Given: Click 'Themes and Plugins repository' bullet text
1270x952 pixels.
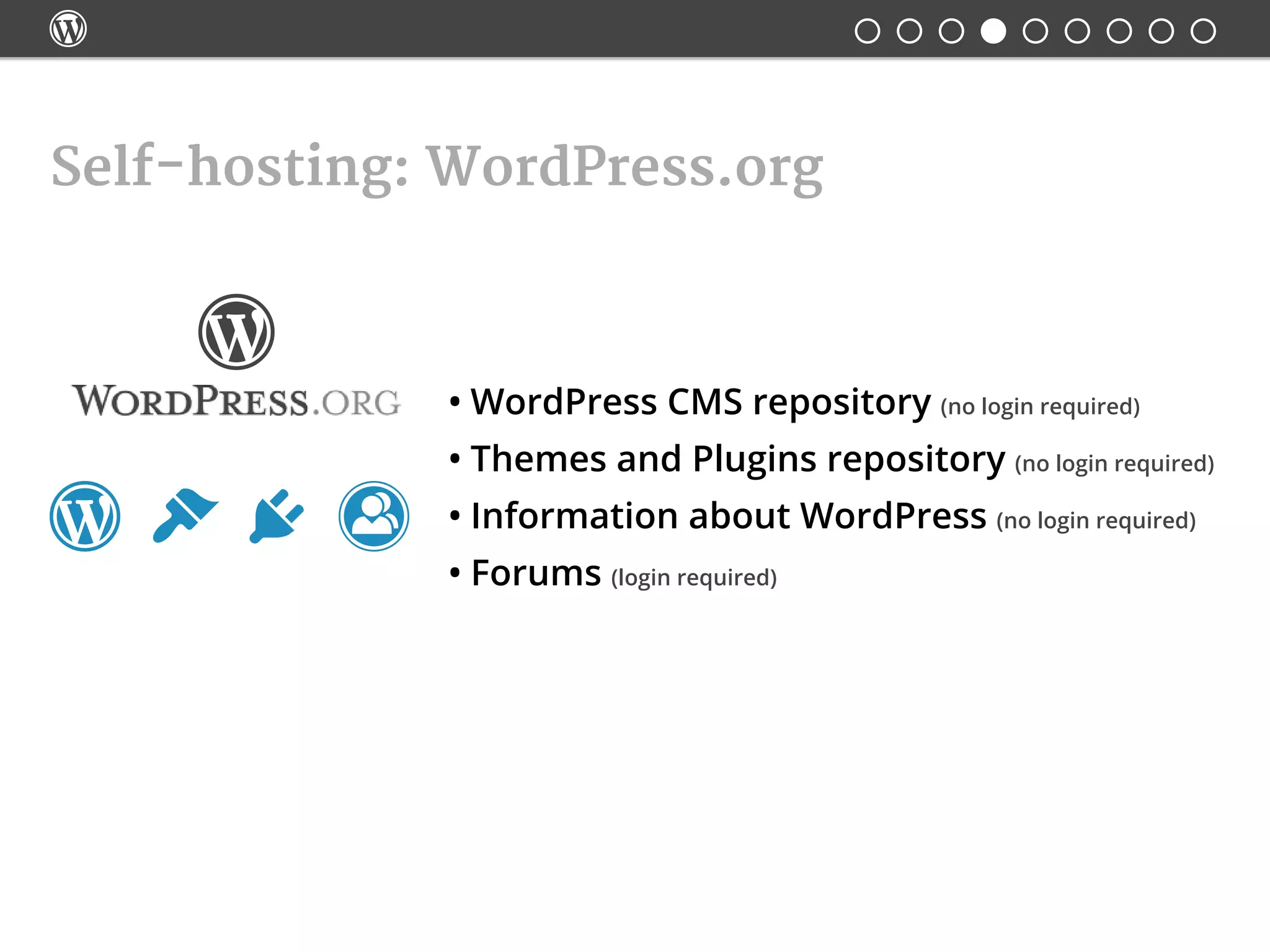Looking at the screenshot, I should 738,459.
